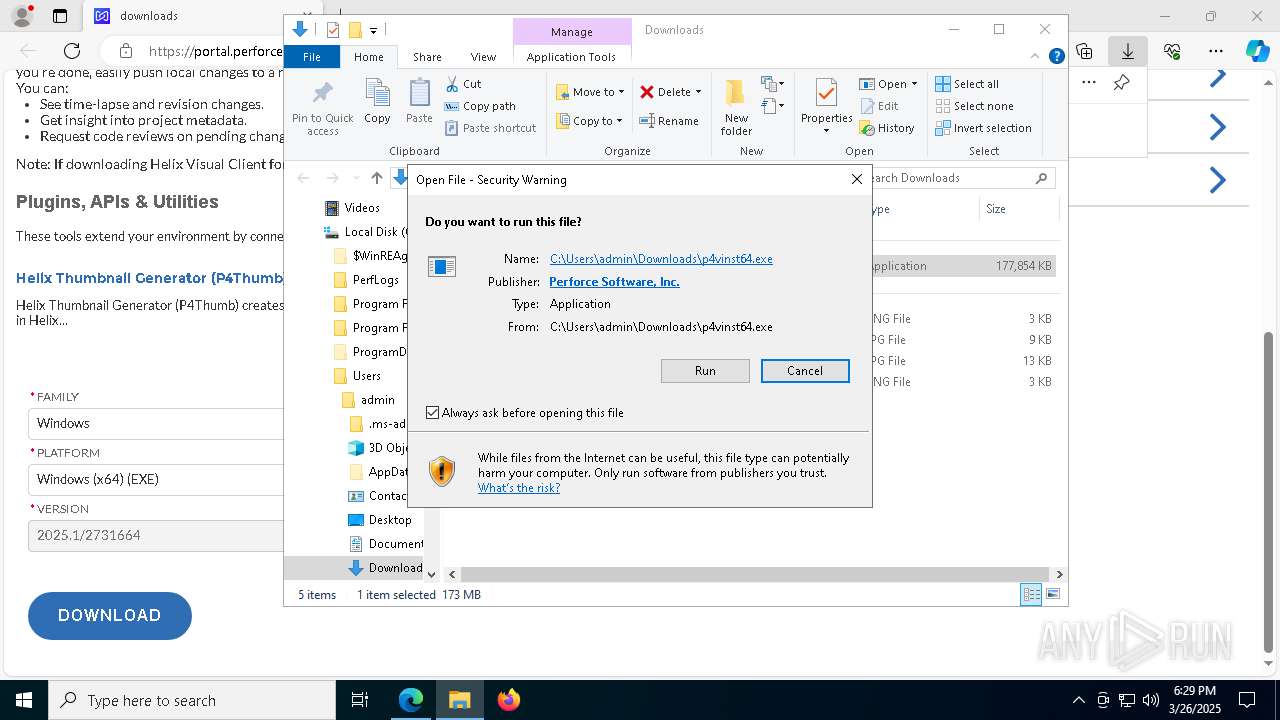
Task: Click Run in security warning
Action: (x=705, y=371)
